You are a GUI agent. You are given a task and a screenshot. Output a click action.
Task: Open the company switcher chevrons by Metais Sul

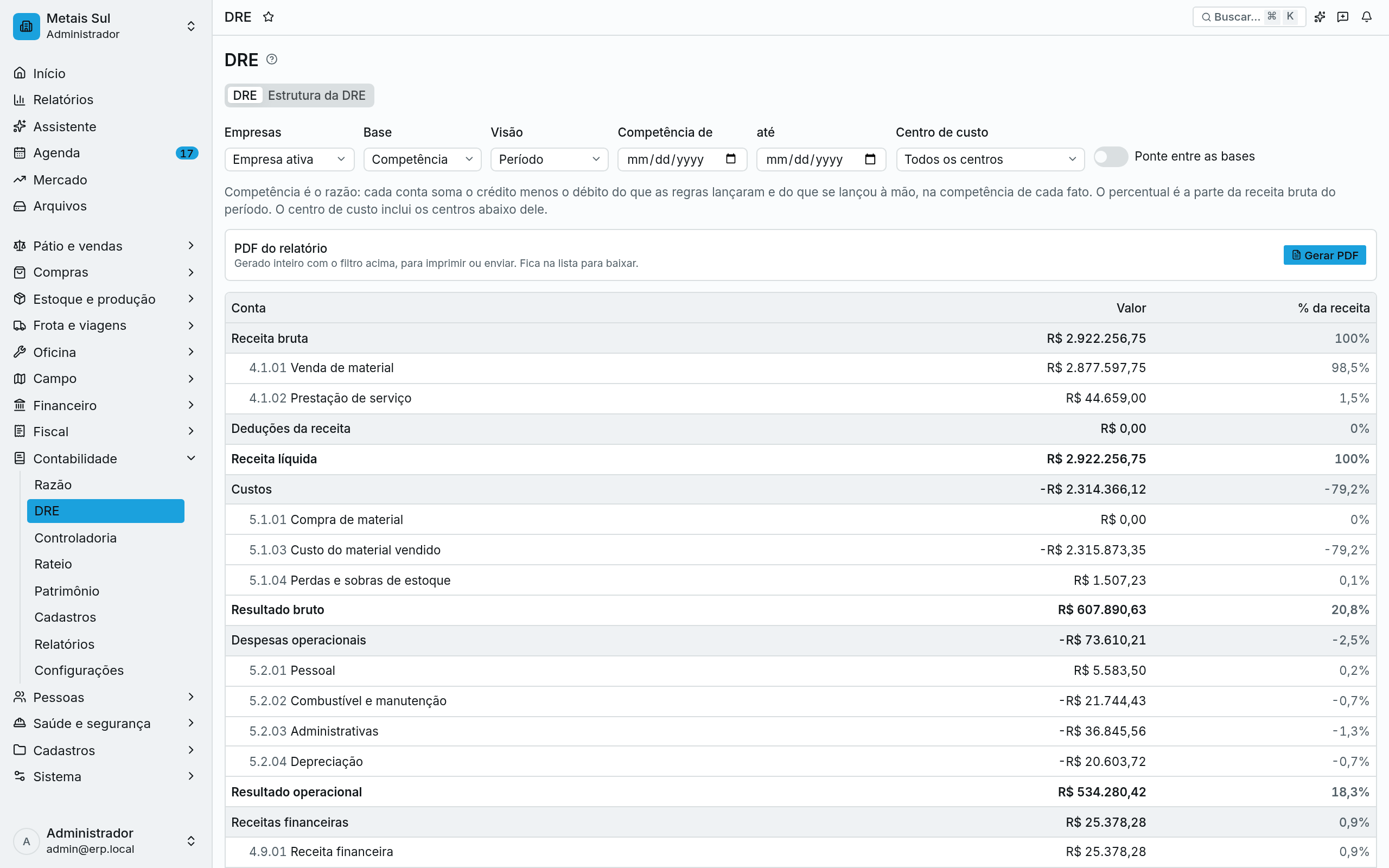point(191,26)
